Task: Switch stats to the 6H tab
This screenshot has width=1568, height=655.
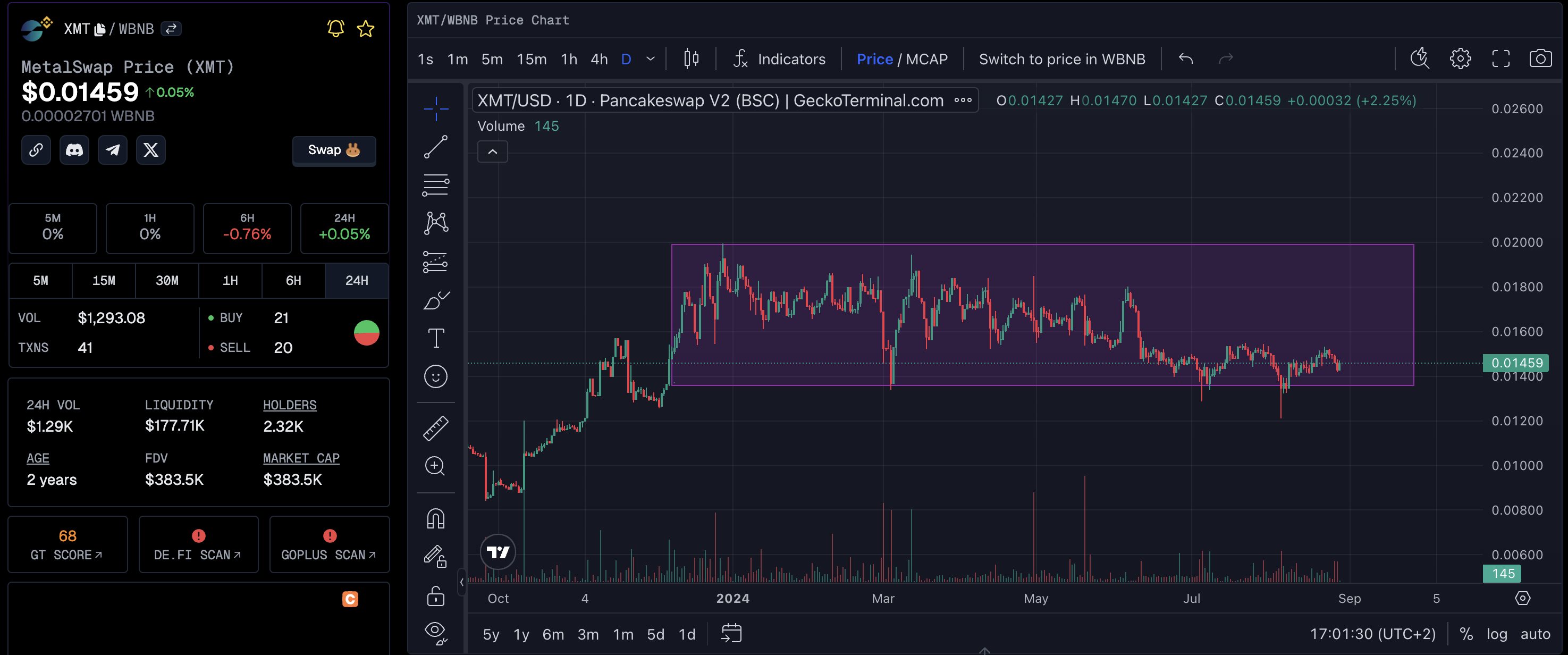Action: tap(293, 281)
